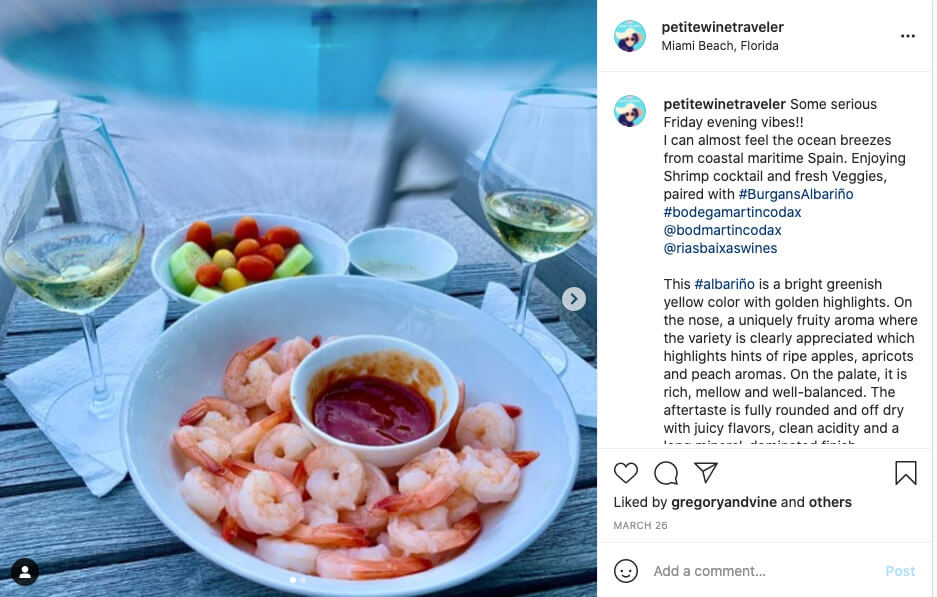Like the post with the heart icon

click(x=626, y=473)
